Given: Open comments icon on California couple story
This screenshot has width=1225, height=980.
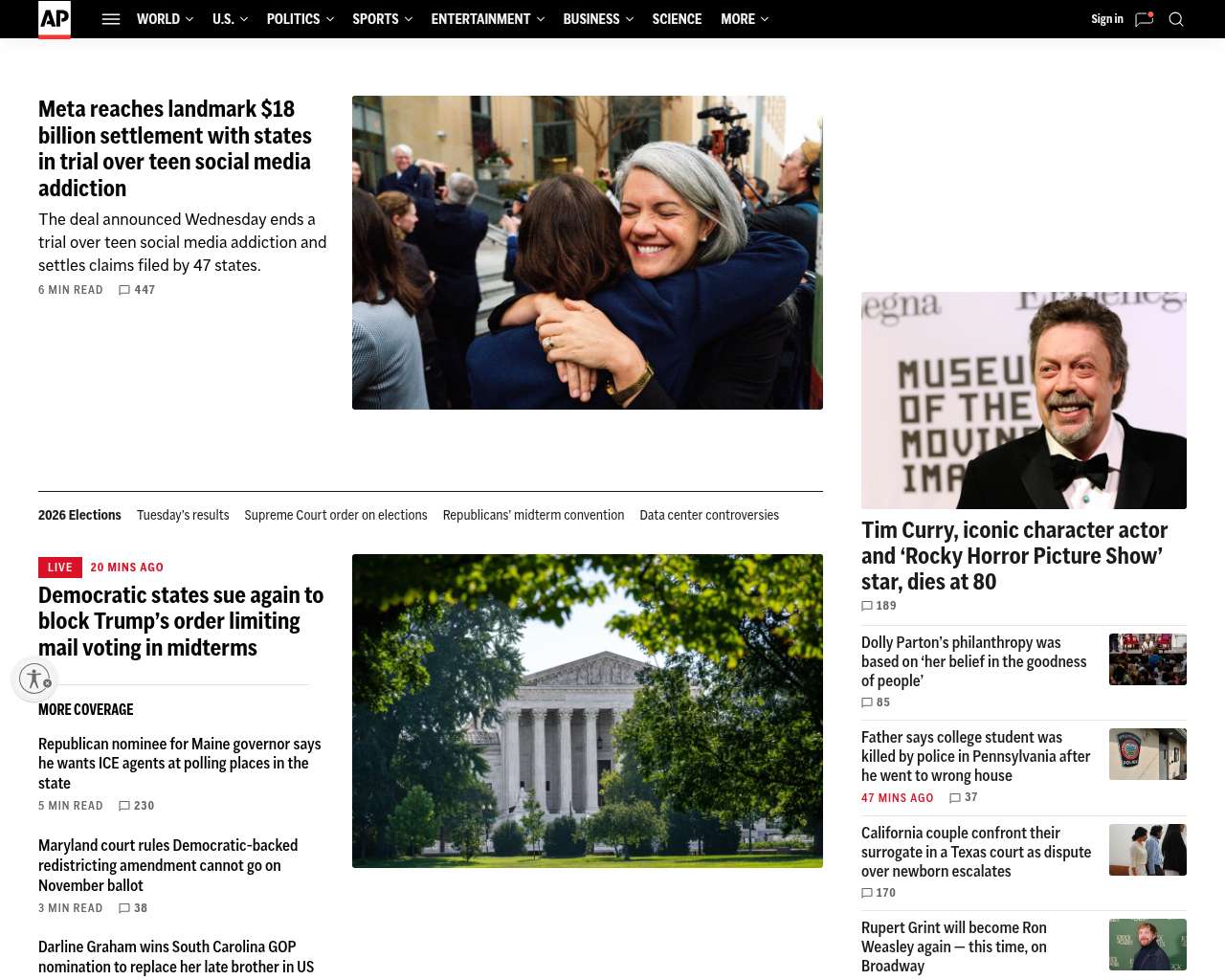Looking at the screenshot, I should [x=867, y=893].
